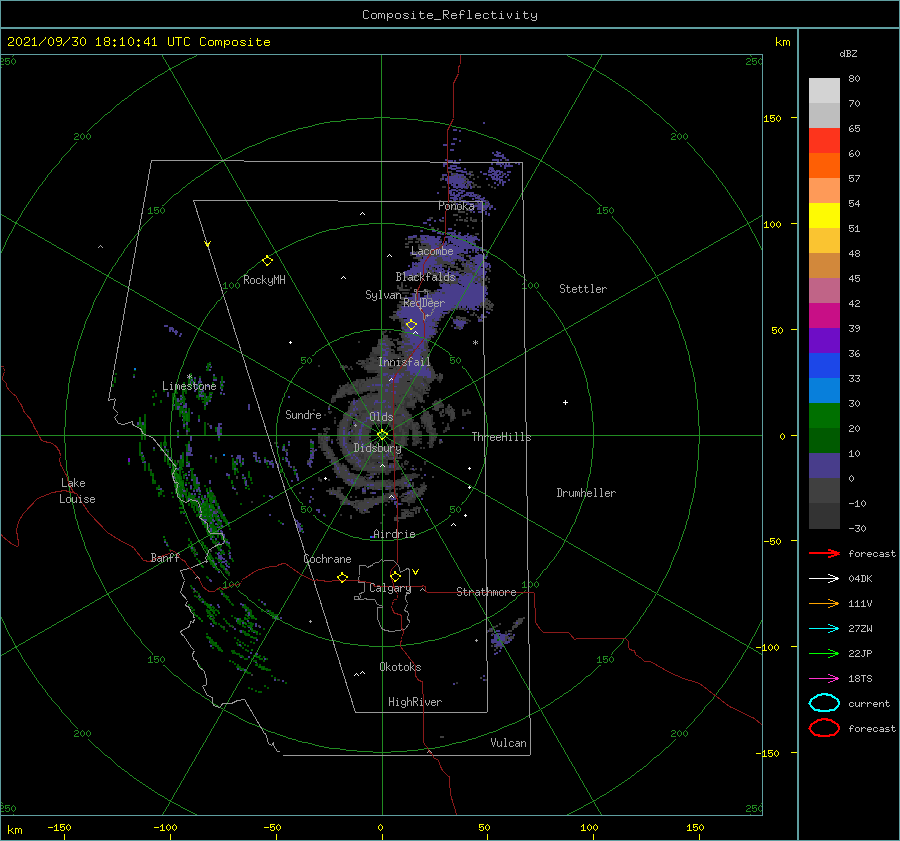Click the Cochrane city label
The image size is (900, 841).
pos(327,559)
